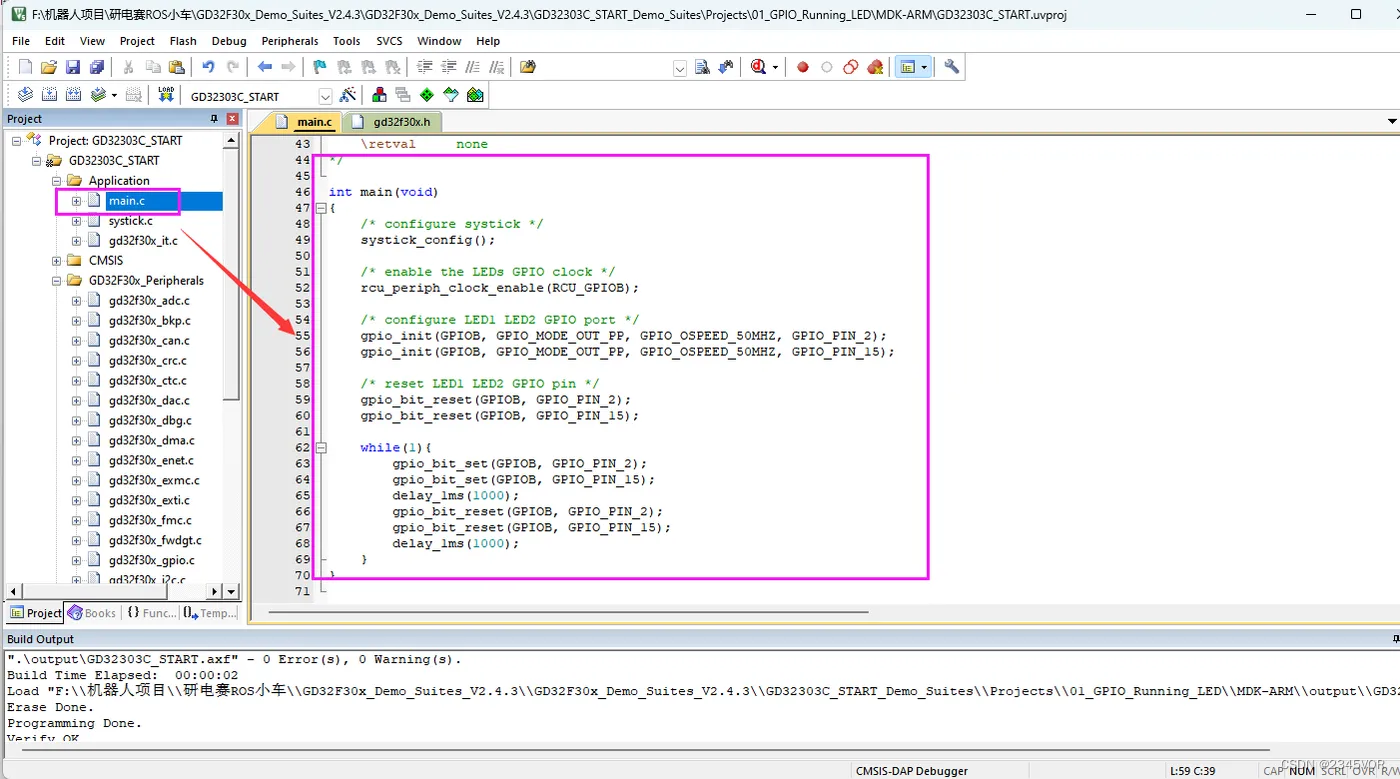The width and height of the screenshot is (1400, 779).
Task: Open the Peripherals menu
Action: coord(290,41)
